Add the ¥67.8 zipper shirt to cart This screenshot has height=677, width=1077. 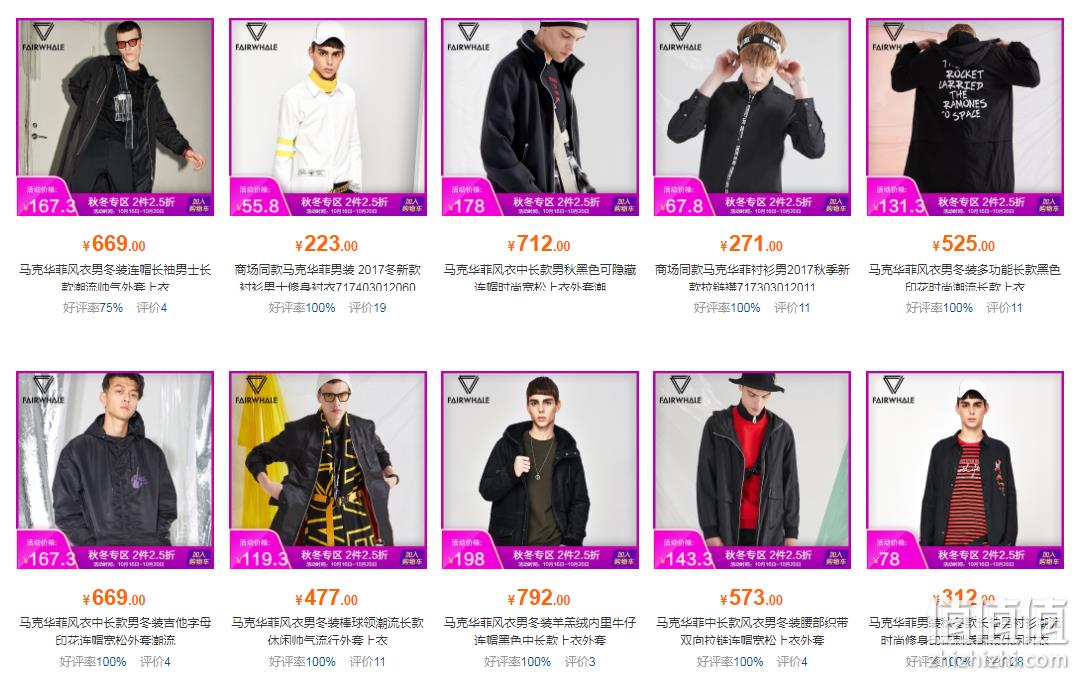(x=836, y=205)
